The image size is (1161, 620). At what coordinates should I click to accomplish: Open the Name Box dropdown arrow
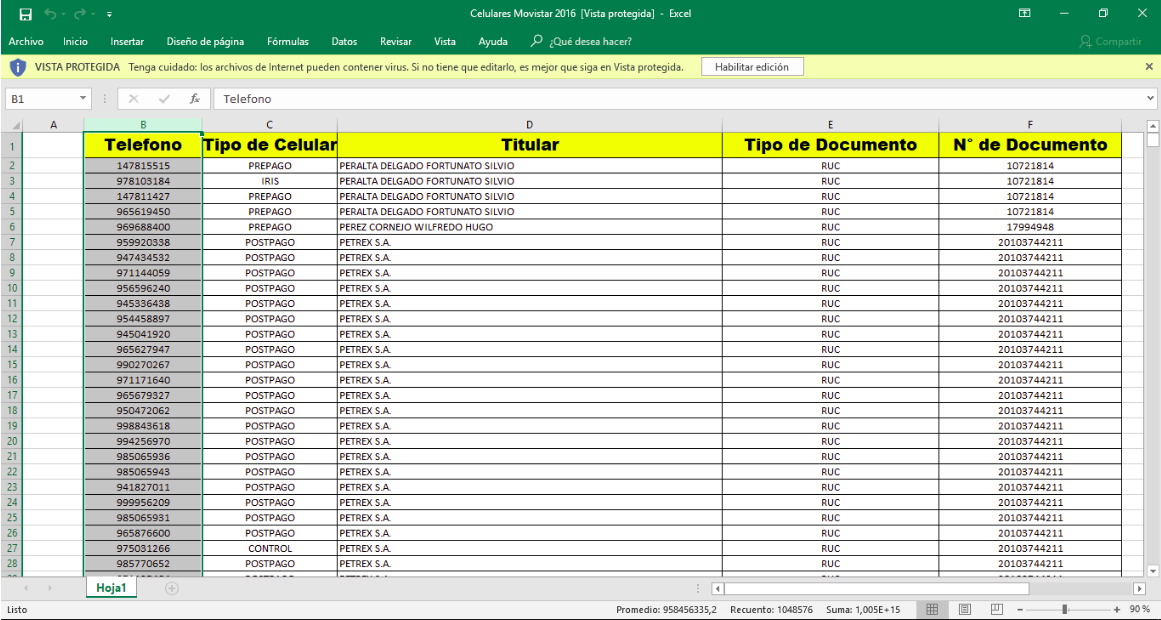[x=83, y=99]
